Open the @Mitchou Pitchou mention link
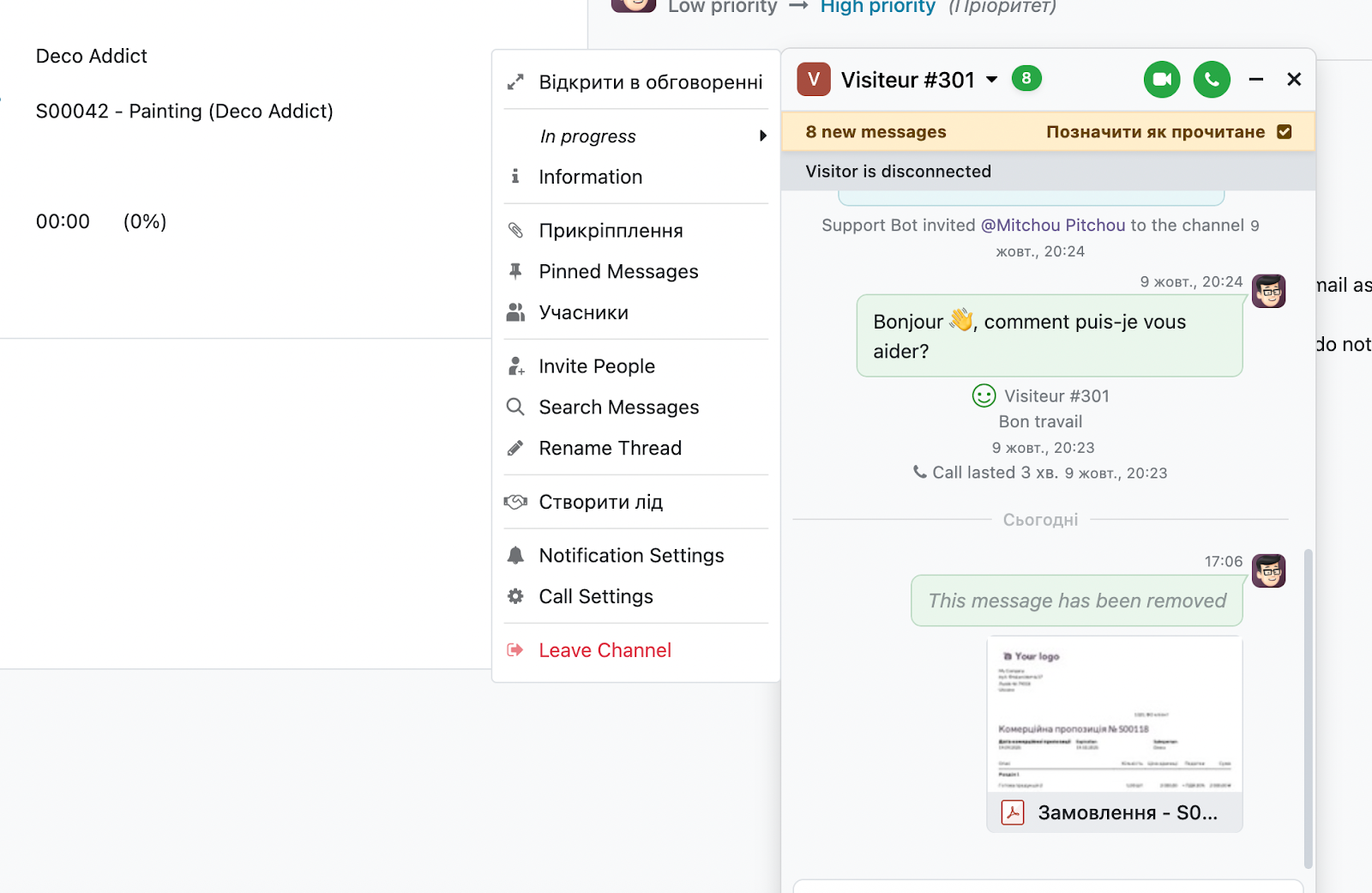Image resolution: width=1372 pixels, height=893 pixels. 1053,226
